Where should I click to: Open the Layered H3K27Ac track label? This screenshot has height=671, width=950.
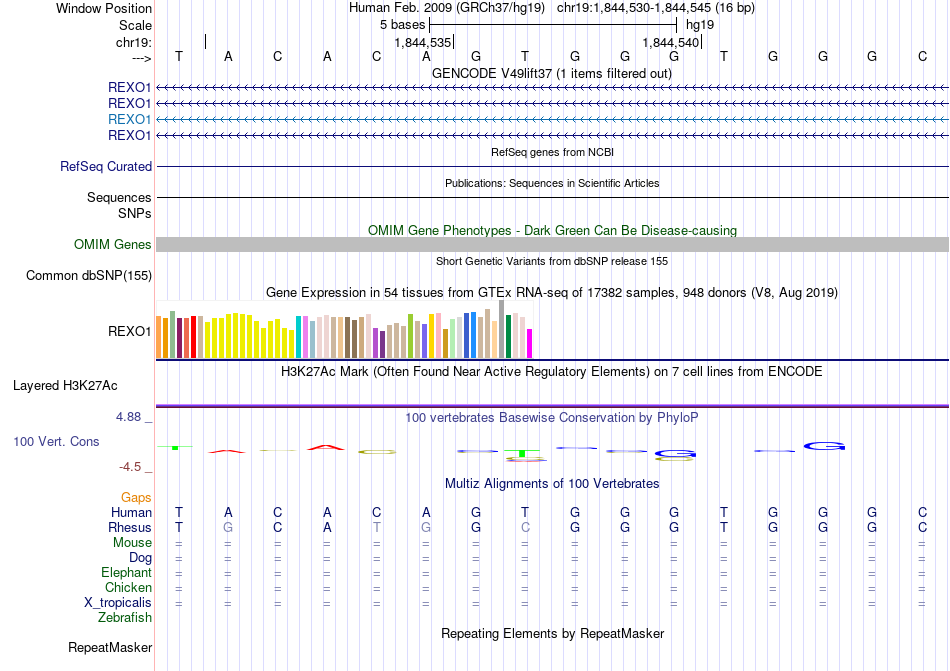point(65,386)
